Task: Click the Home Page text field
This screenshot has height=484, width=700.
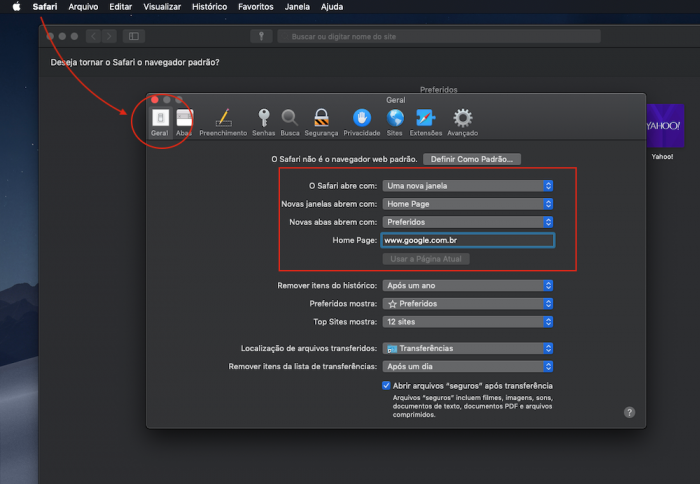Action: coord(468,240)
